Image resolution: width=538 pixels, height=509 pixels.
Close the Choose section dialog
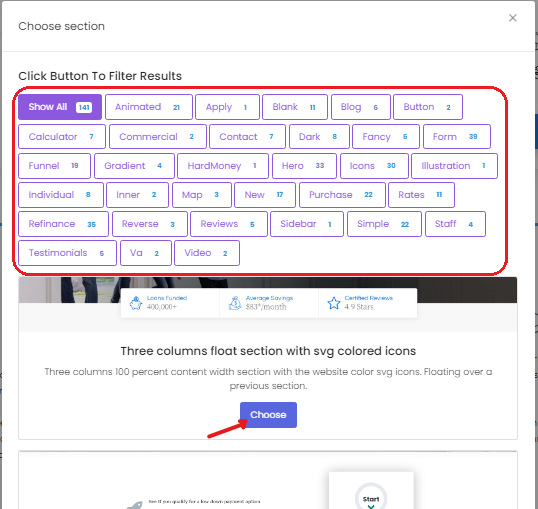[x=513, y=18]
